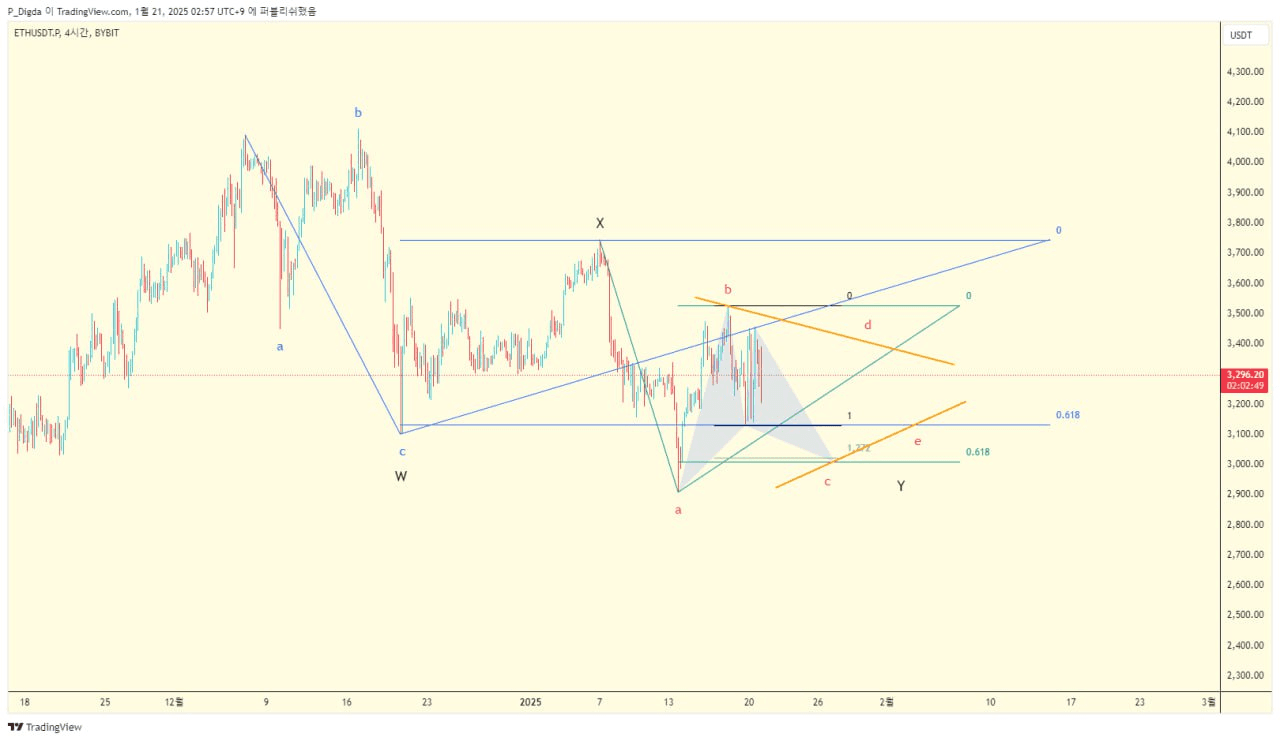Click the 3,600.00 price axis label
This screenshot has width=1280, height=741.
coord(1243,283)
